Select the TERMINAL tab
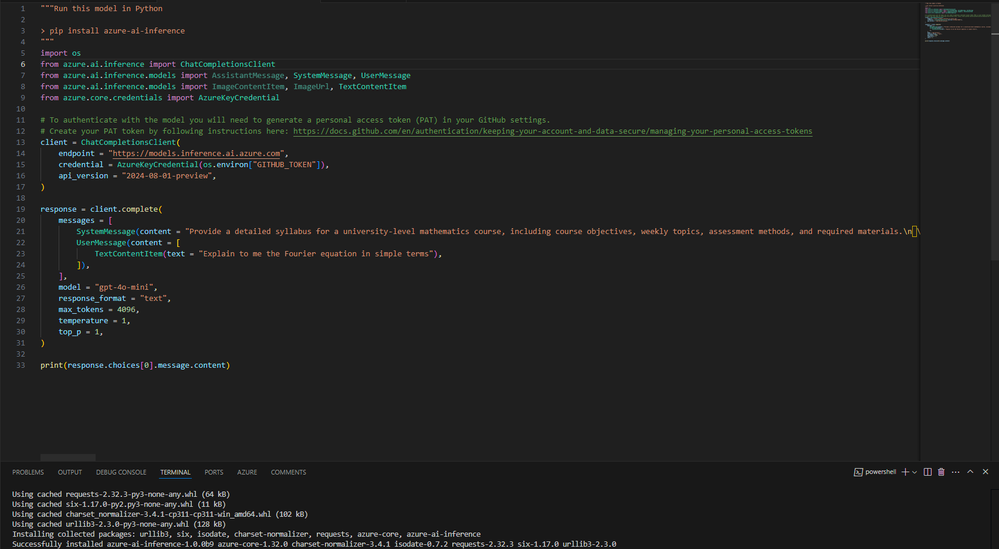999x549 pixels. 175,473
